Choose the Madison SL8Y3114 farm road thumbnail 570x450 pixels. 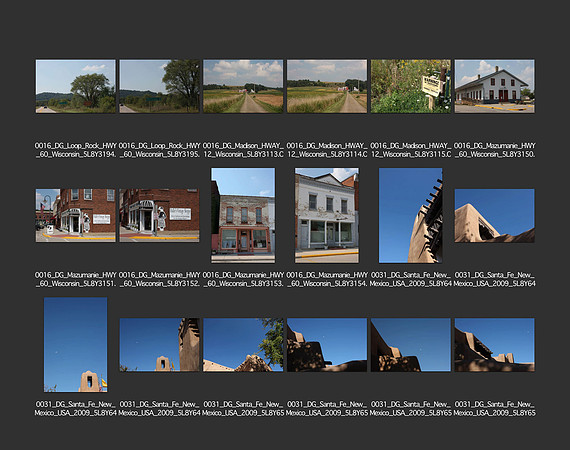[327, 86]
